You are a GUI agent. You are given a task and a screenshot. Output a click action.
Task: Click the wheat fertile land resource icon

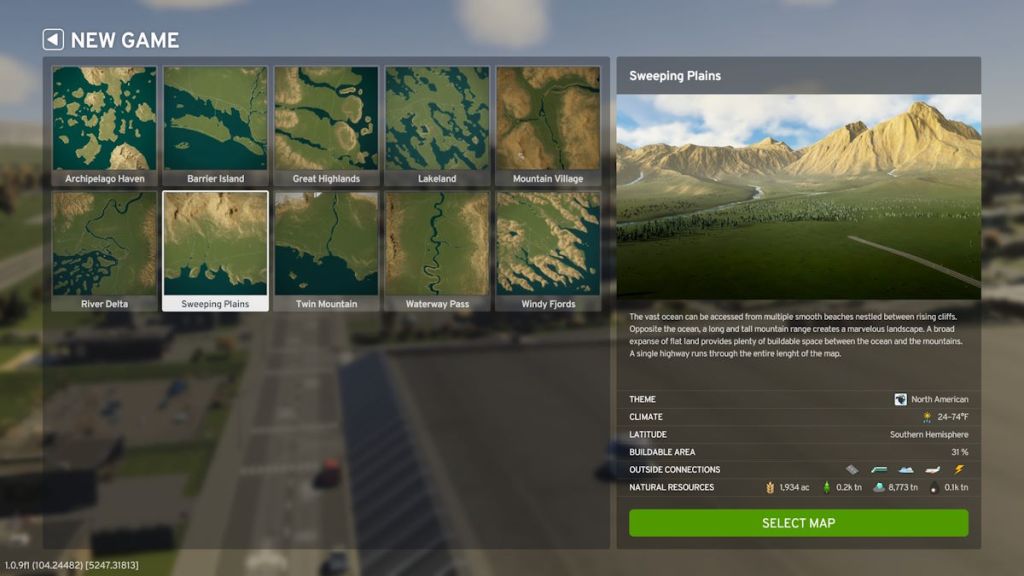click(770, 486)
